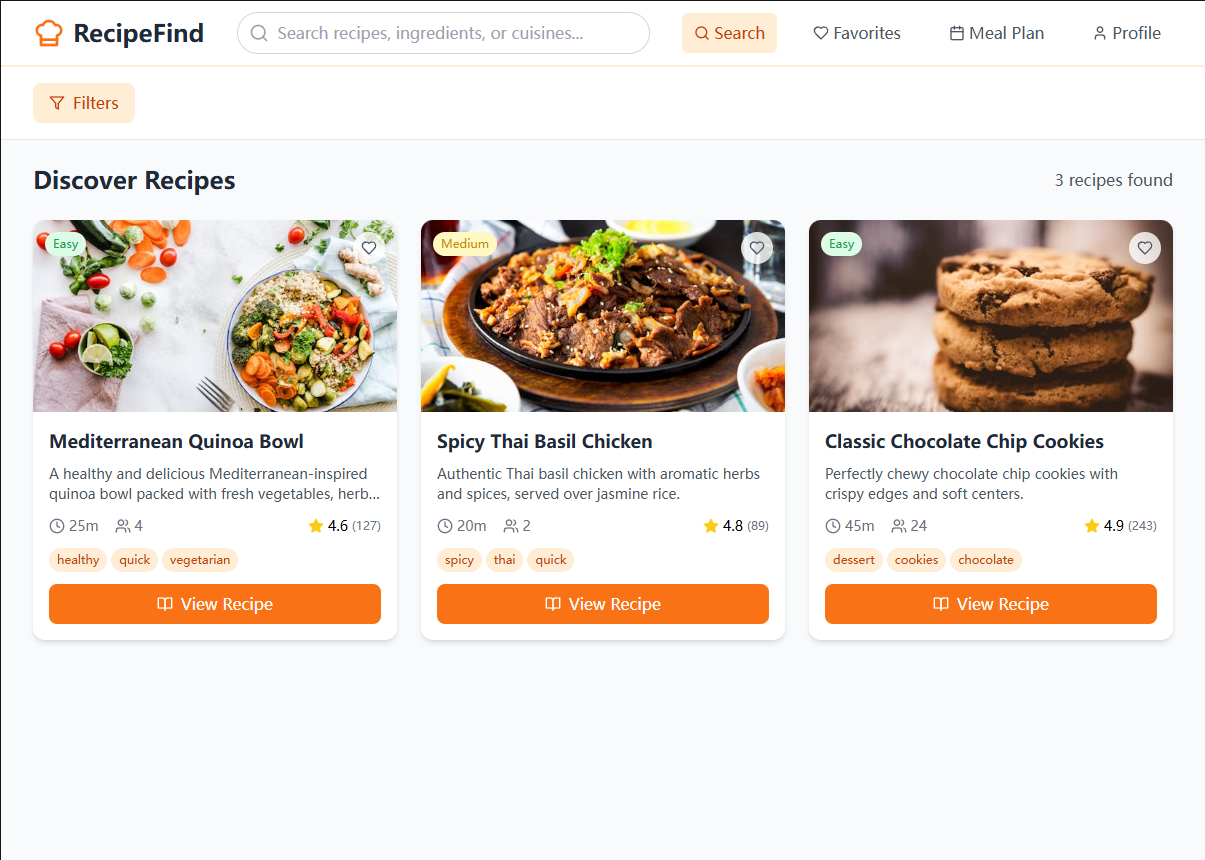Click the person icon next to Profile
Image resolution: width=1205 pixels, height=860 pixels.
click(1098, 33)
